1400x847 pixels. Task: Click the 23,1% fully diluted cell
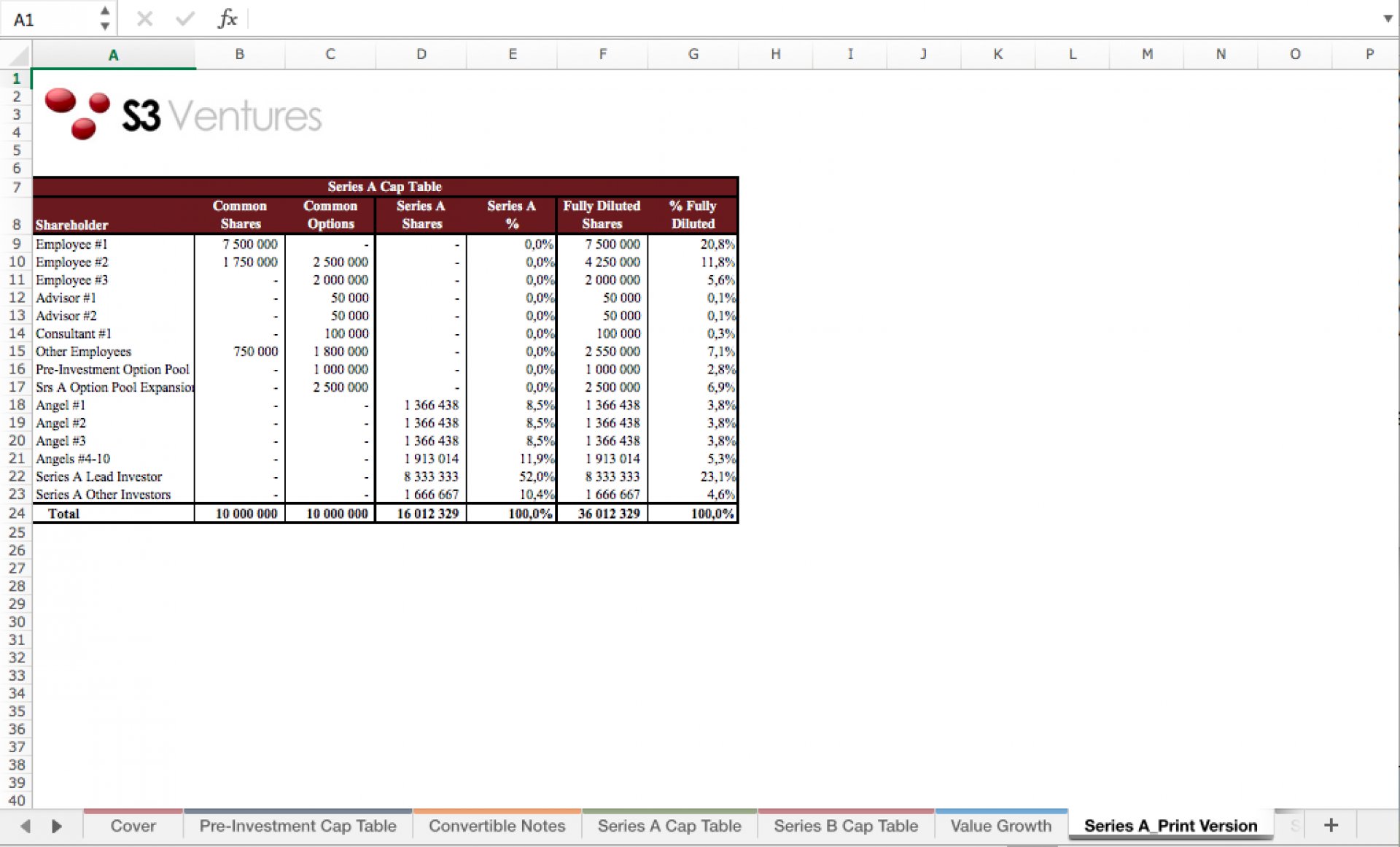tap(693, 476)
